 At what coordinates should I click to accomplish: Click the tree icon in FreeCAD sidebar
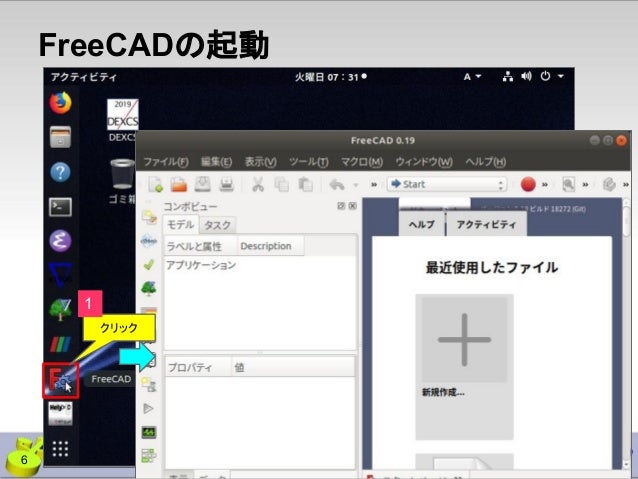click(149, 288)
